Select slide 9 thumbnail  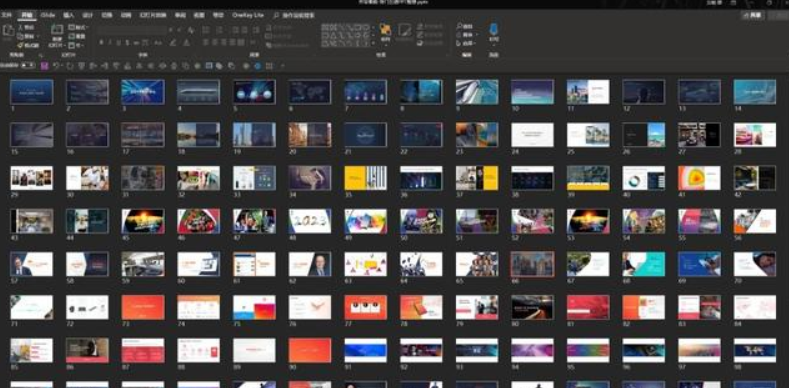(477, 92)
